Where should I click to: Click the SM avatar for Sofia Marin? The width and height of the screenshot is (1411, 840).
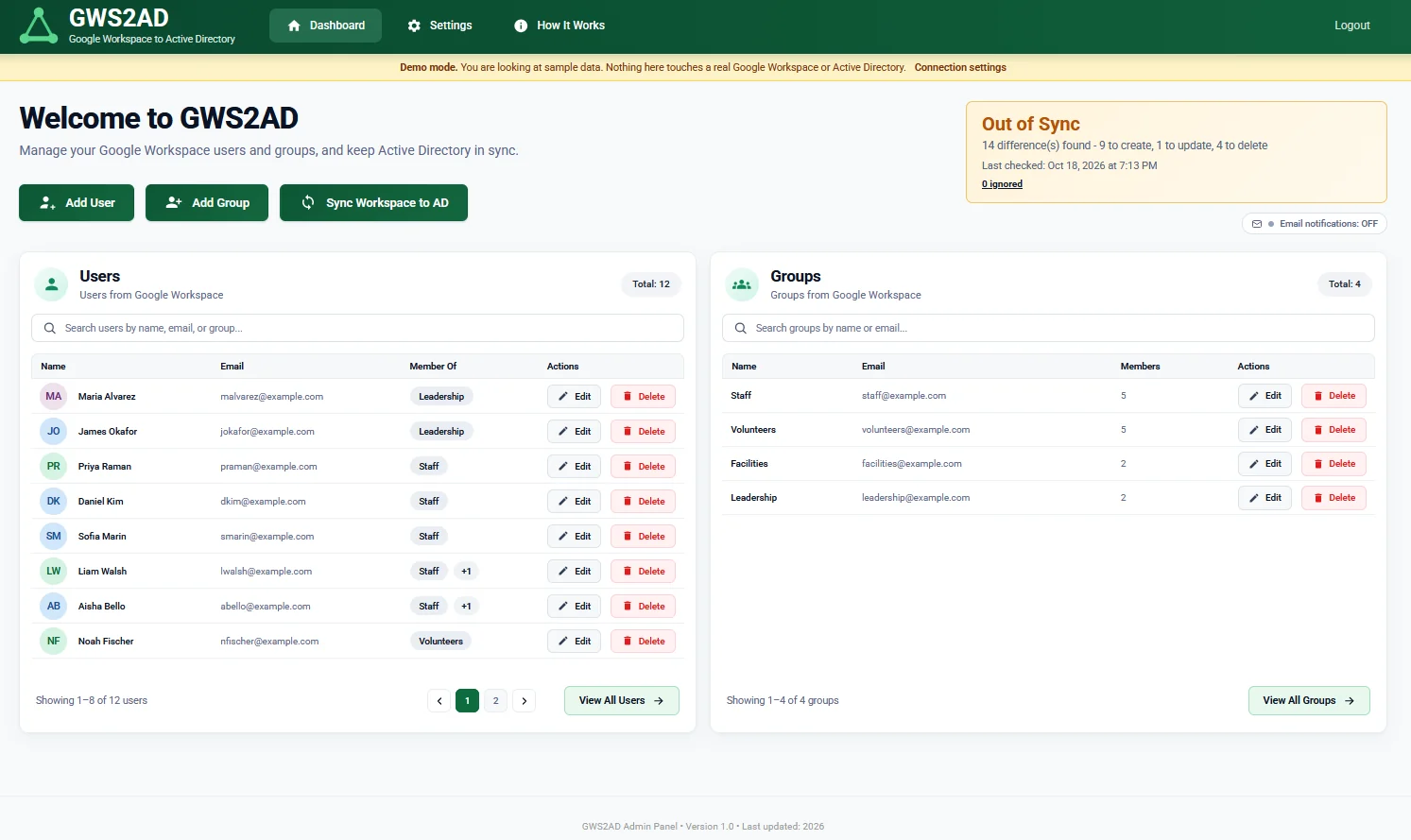pyautogui.click(x=54, y=536)
